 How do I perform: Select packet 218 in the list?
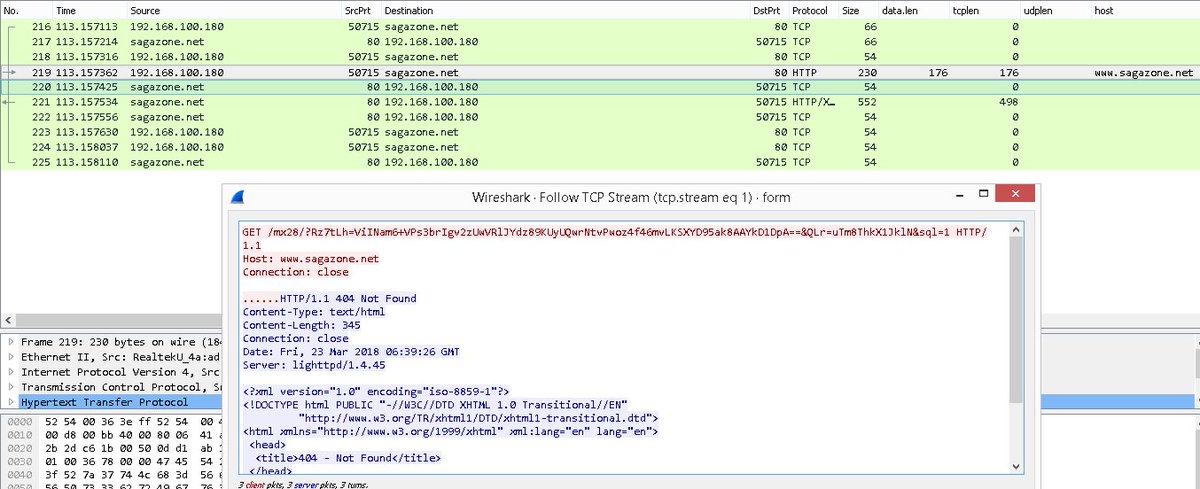coord(600,58)
